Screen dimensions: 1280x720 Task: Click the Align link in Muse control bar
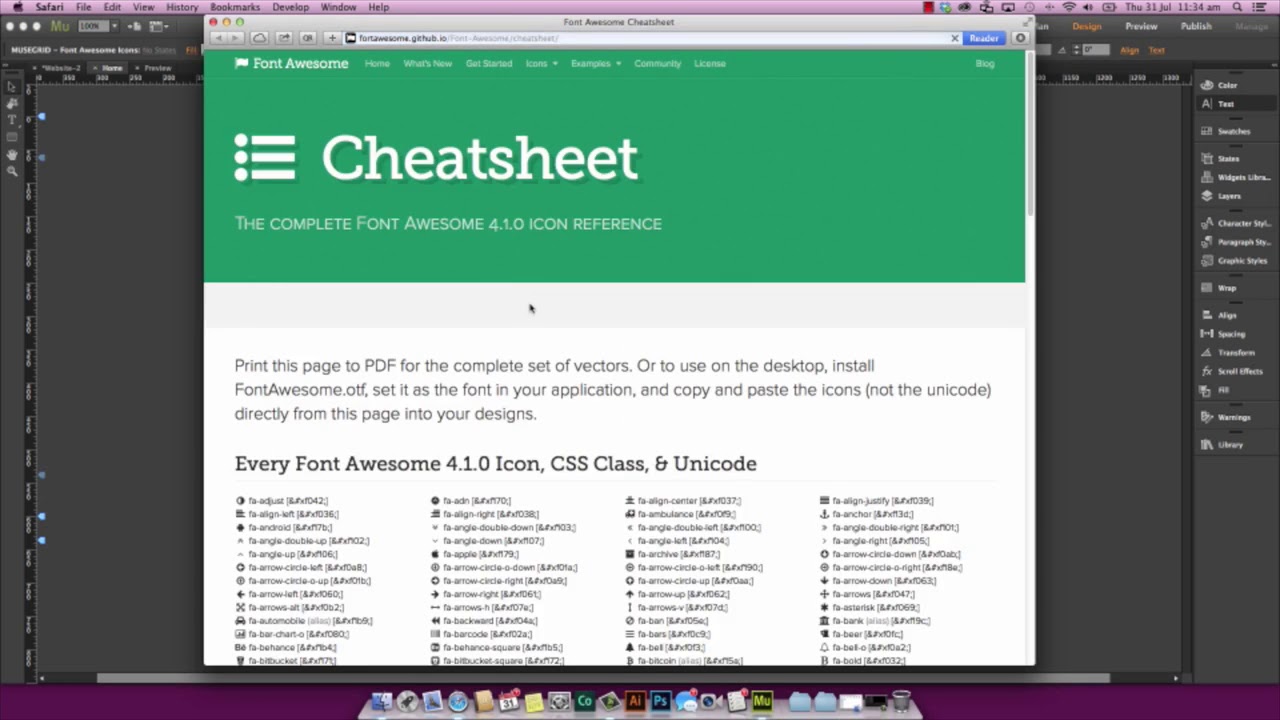[1130, 50]
